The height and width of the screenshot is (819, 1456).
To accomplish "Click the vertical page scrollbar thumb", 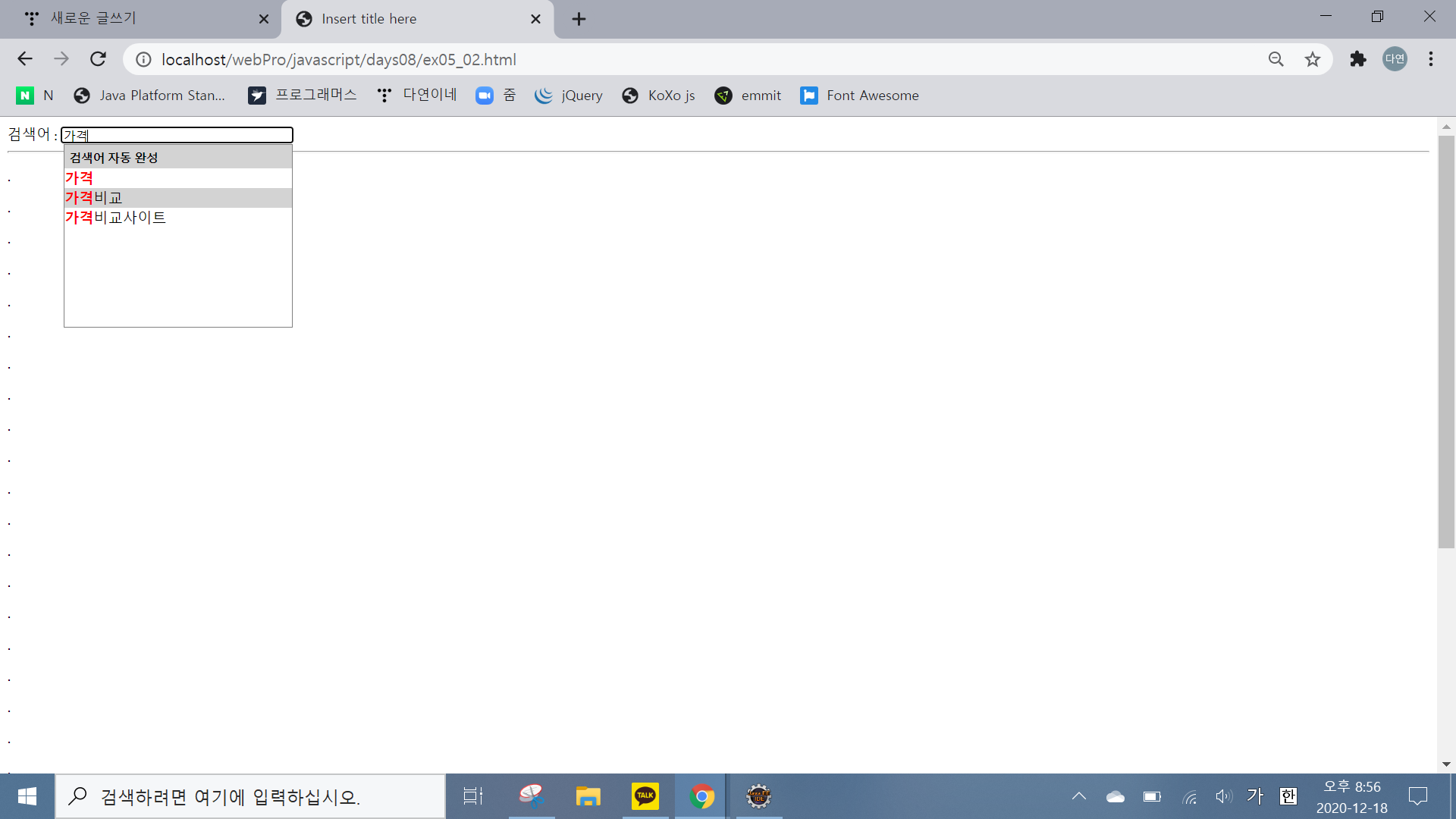I will [1446, 341].
